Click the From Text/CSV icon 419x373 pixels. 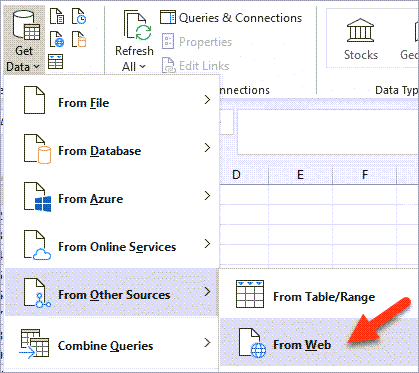[x=57, y=16]
